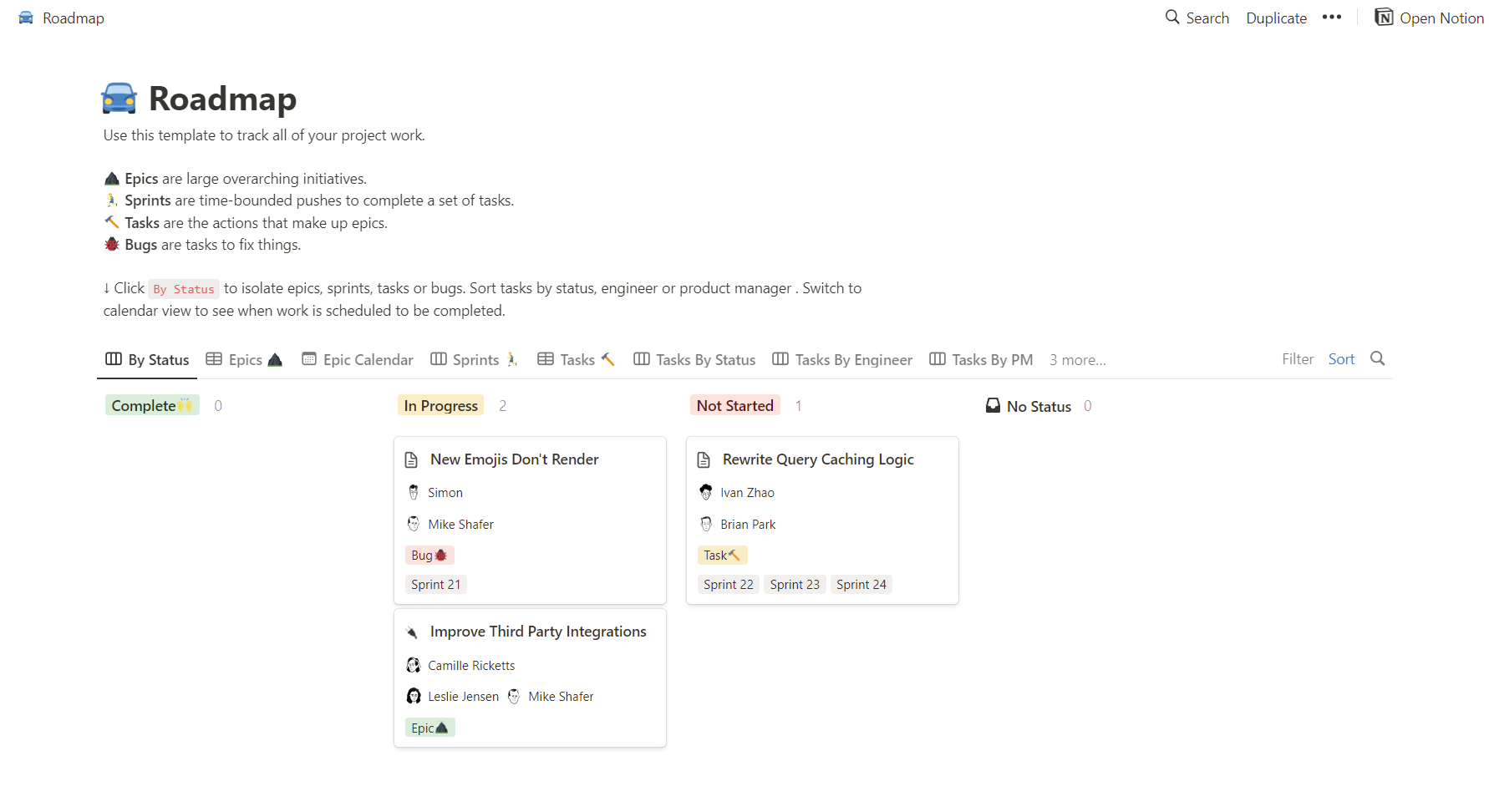Click the By Status inline code text in description
The image size is (1489, 812).
click(183, 288)
